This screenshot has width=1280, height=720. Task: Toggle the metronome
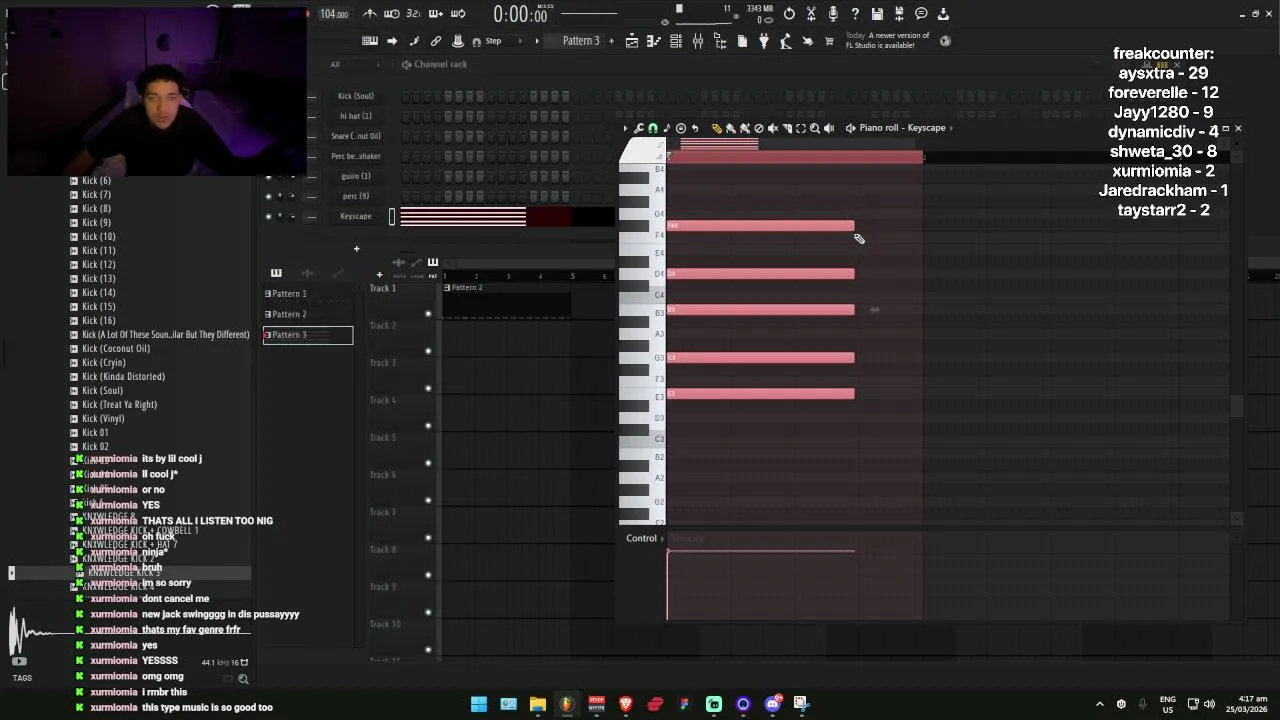click(370, 14)
